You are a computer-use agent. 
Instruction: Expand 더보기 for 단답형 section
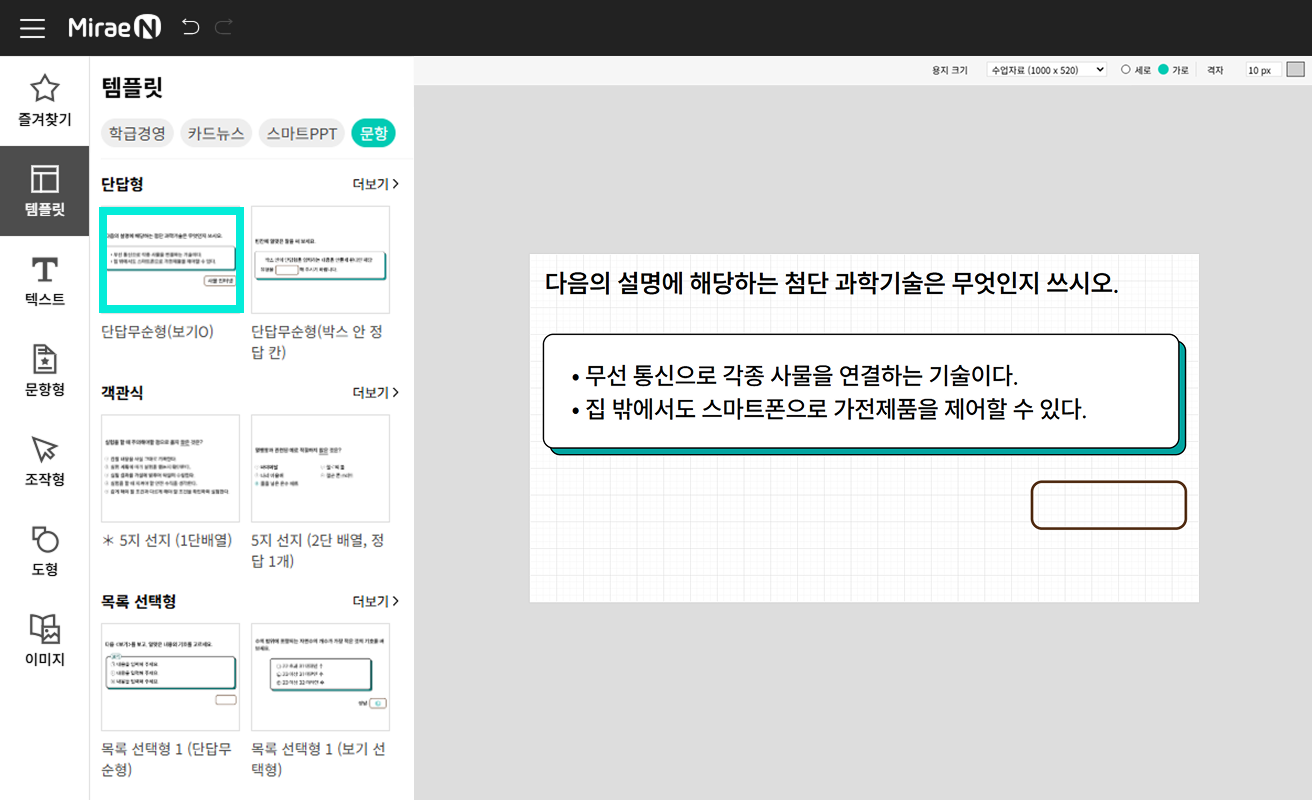(375, 184)
